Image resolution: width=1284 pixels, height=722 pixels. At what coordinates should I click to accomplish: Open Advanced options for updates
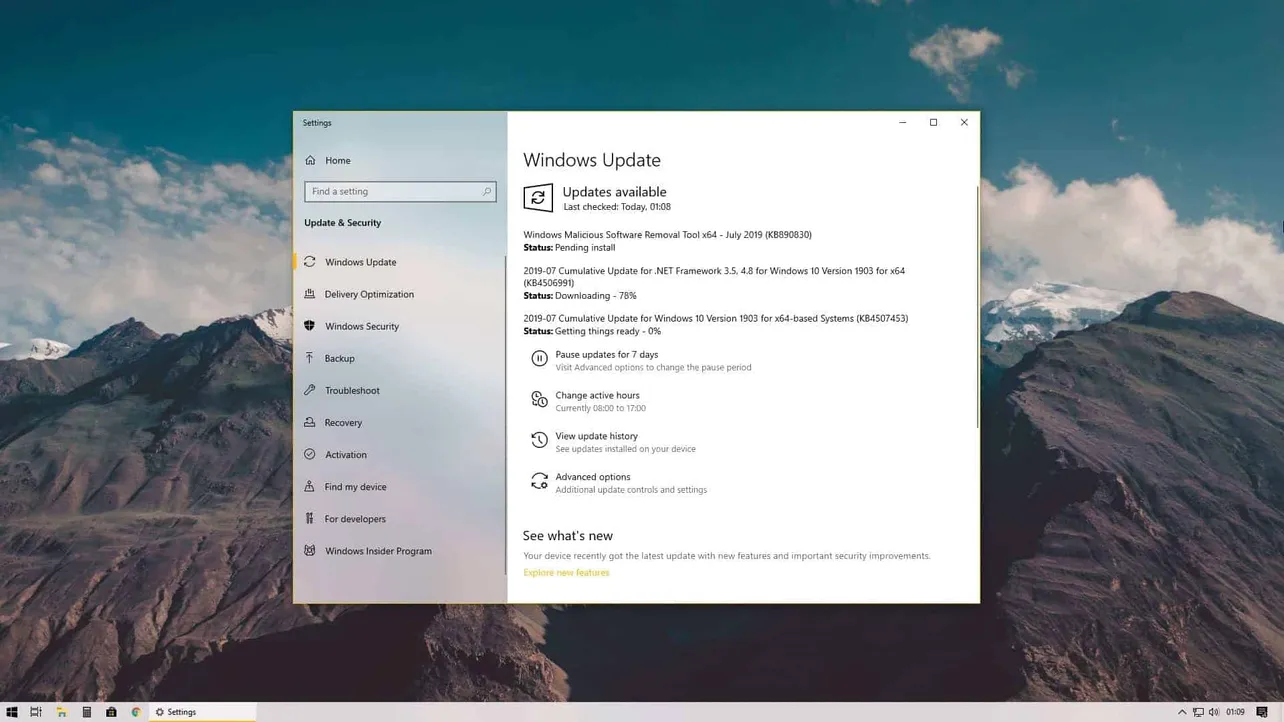pos(592,477)
